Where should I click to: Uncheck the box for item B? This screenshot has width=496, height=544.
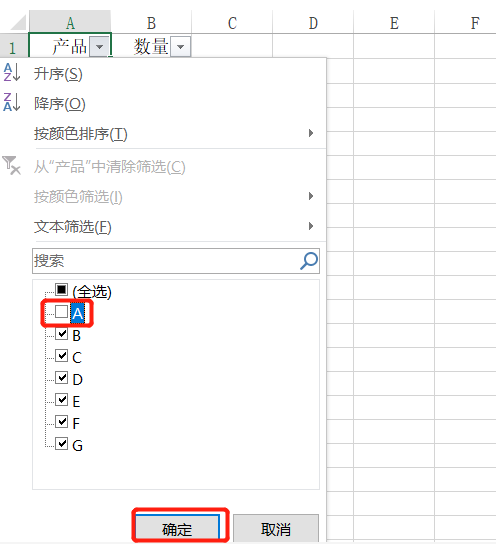point(61,334)
